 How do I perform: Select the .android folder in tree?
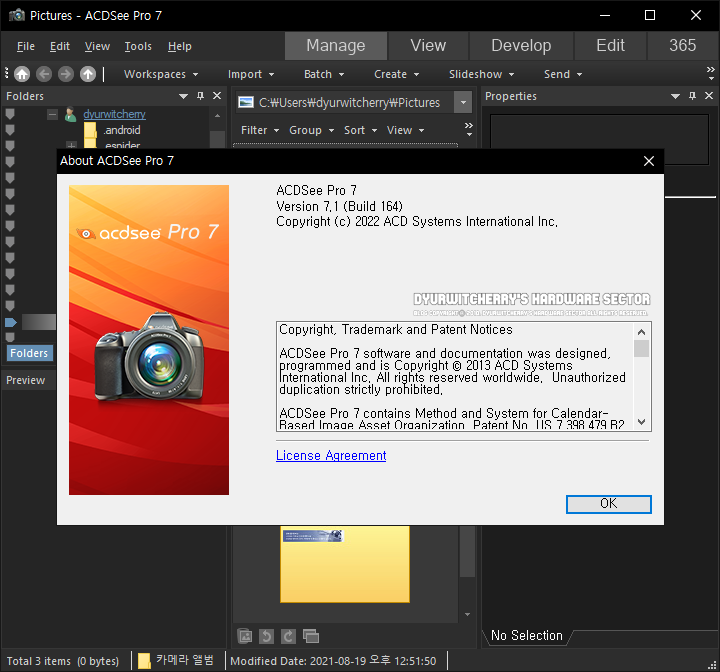pos(122,130)
